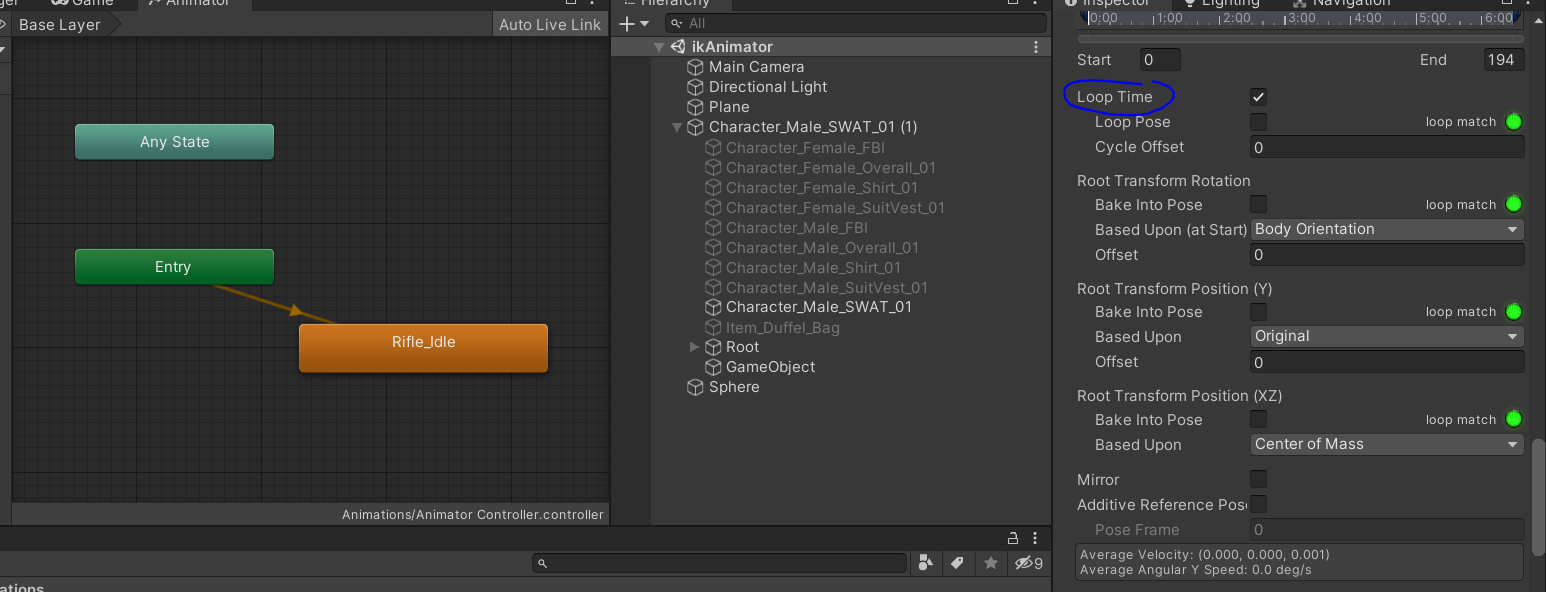Screen dimensions: 1546x592
Task: Click the Auto Live Link button
Action: [550, 24]
